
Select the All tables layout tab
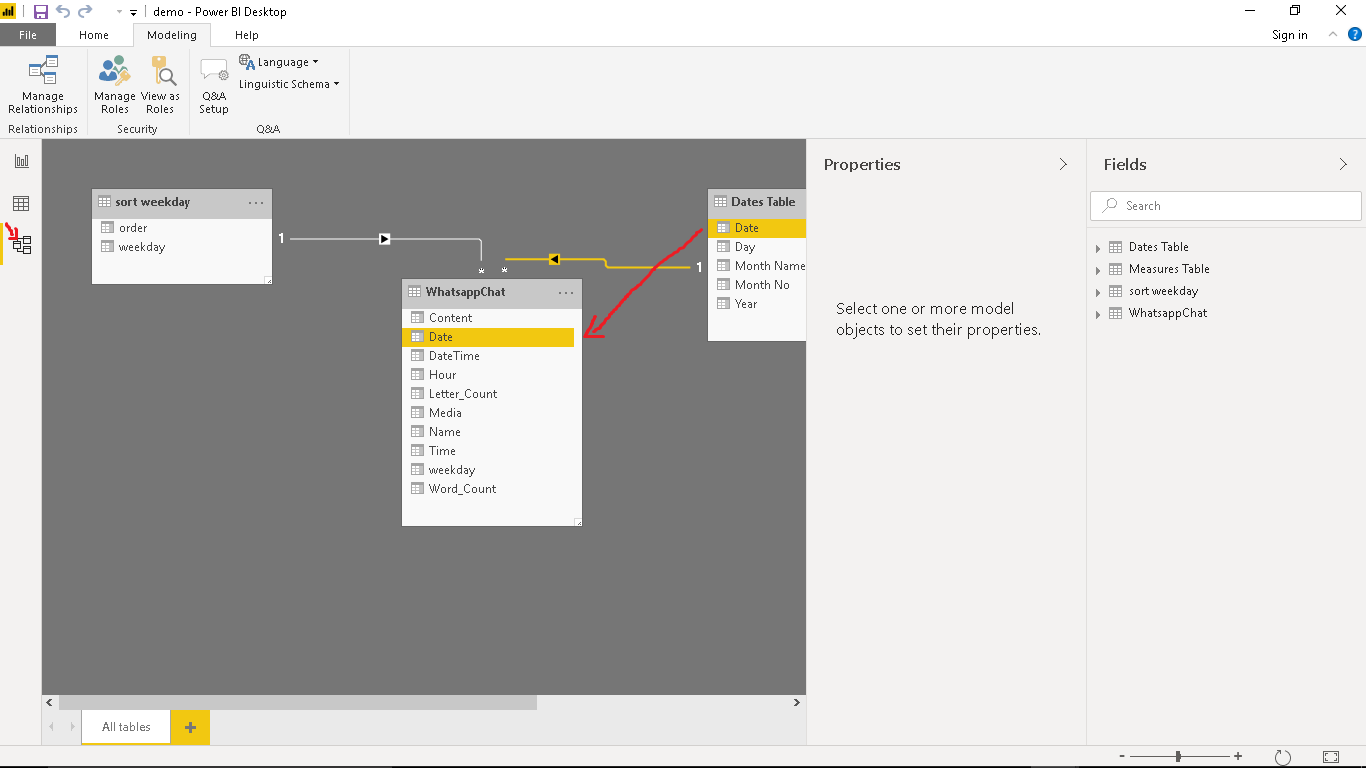point(126,727)
